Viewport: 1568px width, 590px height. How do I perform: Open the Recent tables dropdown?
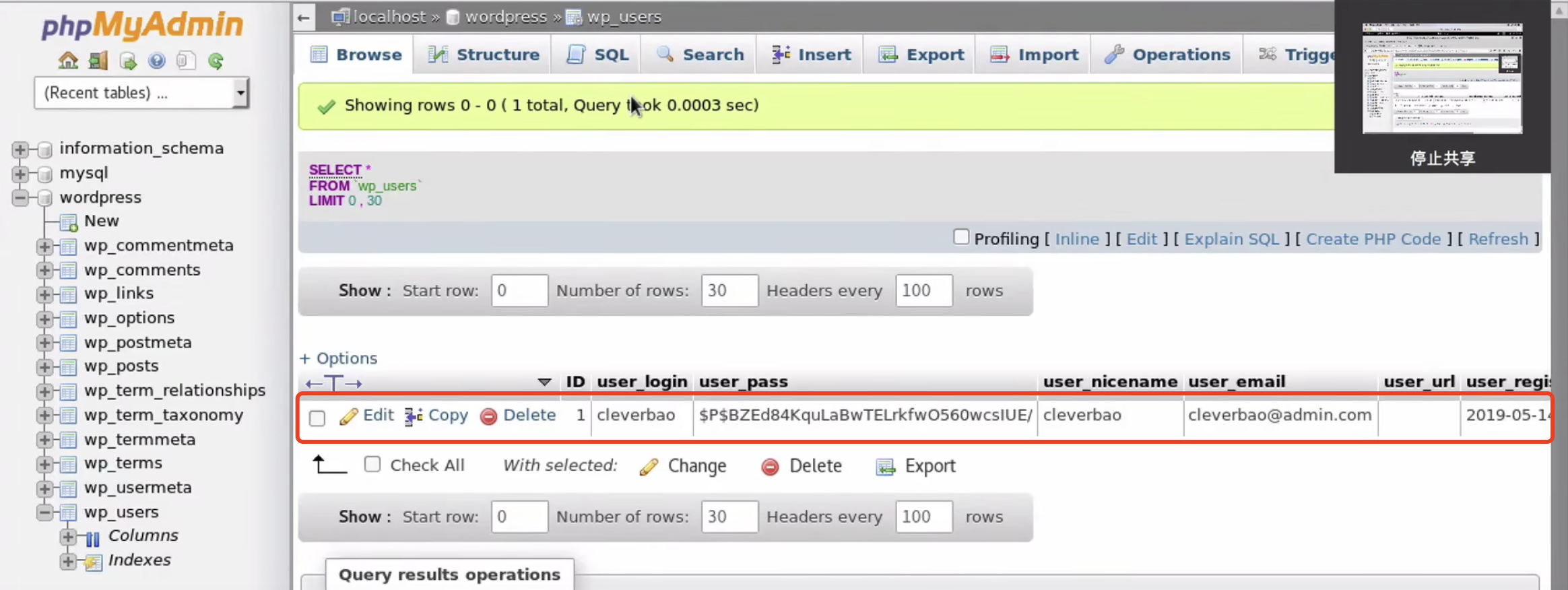[141, 92]
